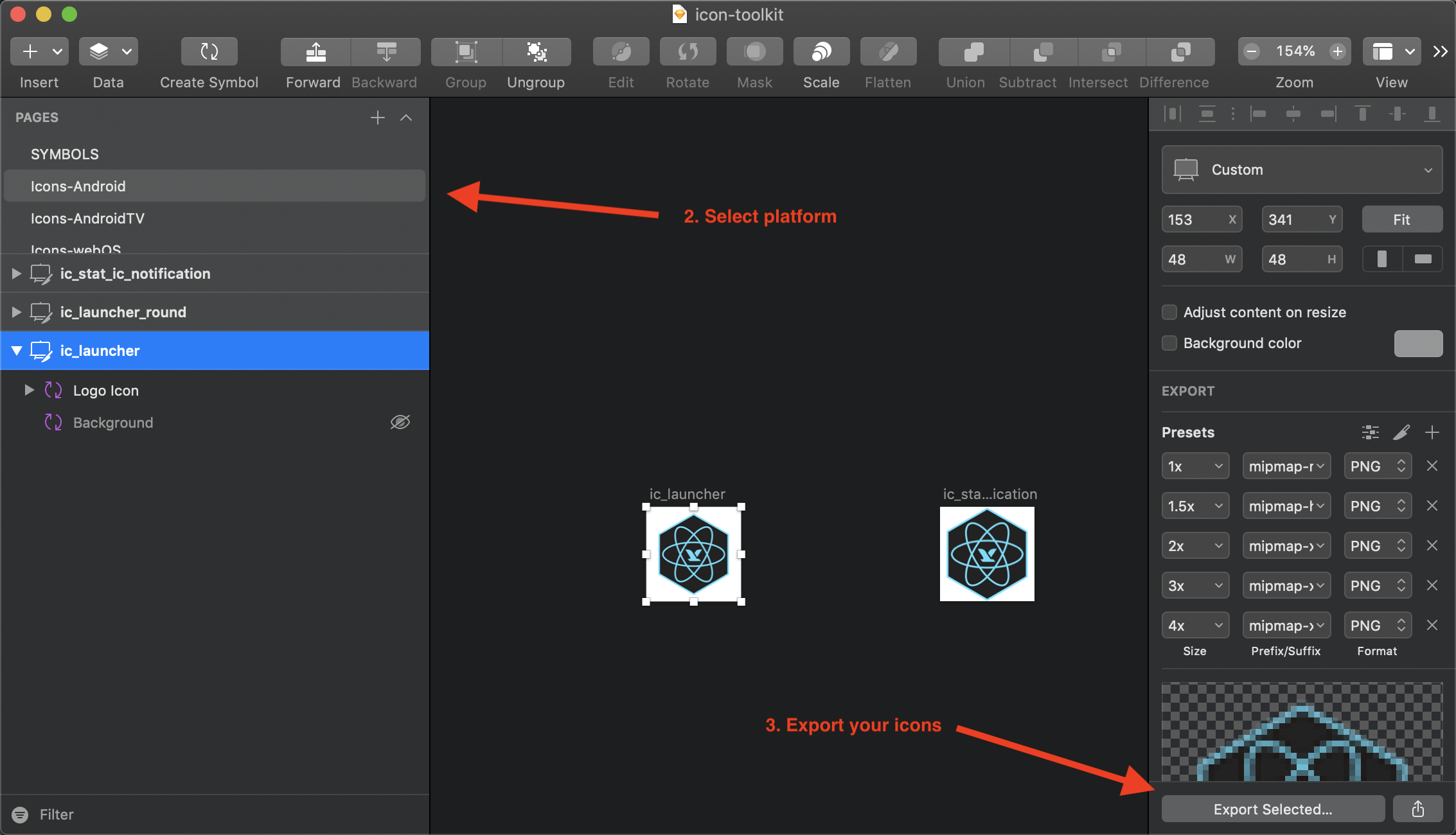The width and height of the screenshot is (1456, 835).
Task: Bring layer Forward
Action: 315,51
